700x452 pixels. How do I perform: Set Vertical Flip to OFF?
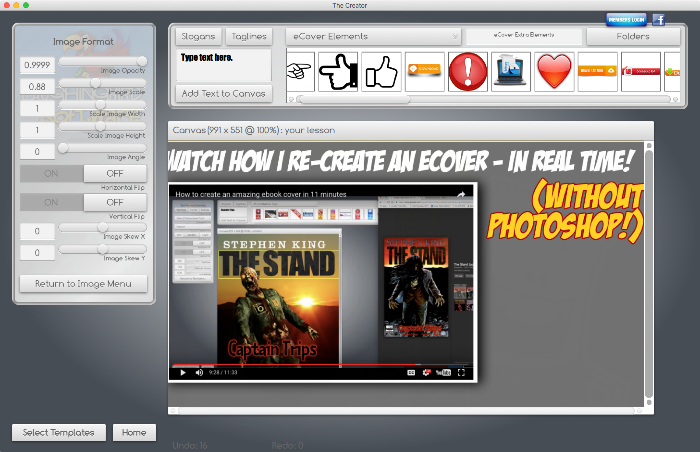pyautogui.click(x=116, y=202)
